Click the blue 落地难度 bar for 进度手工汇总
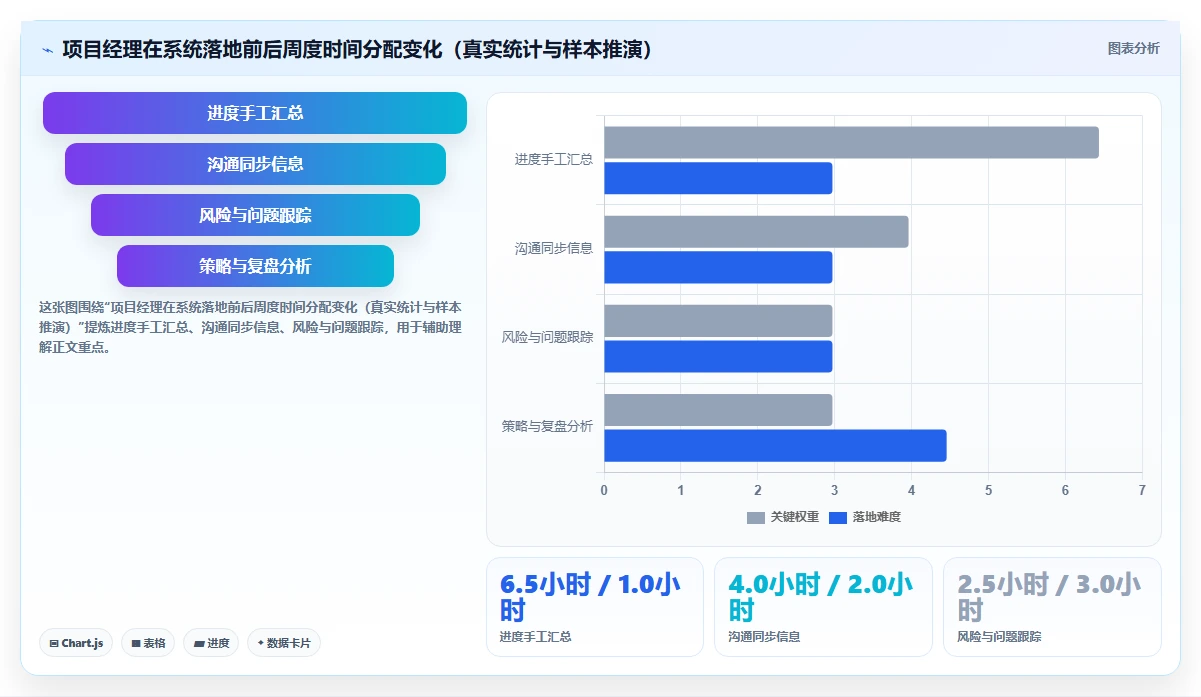The height and width of the screenshot is (697, 1201). (x=718, y=178)
